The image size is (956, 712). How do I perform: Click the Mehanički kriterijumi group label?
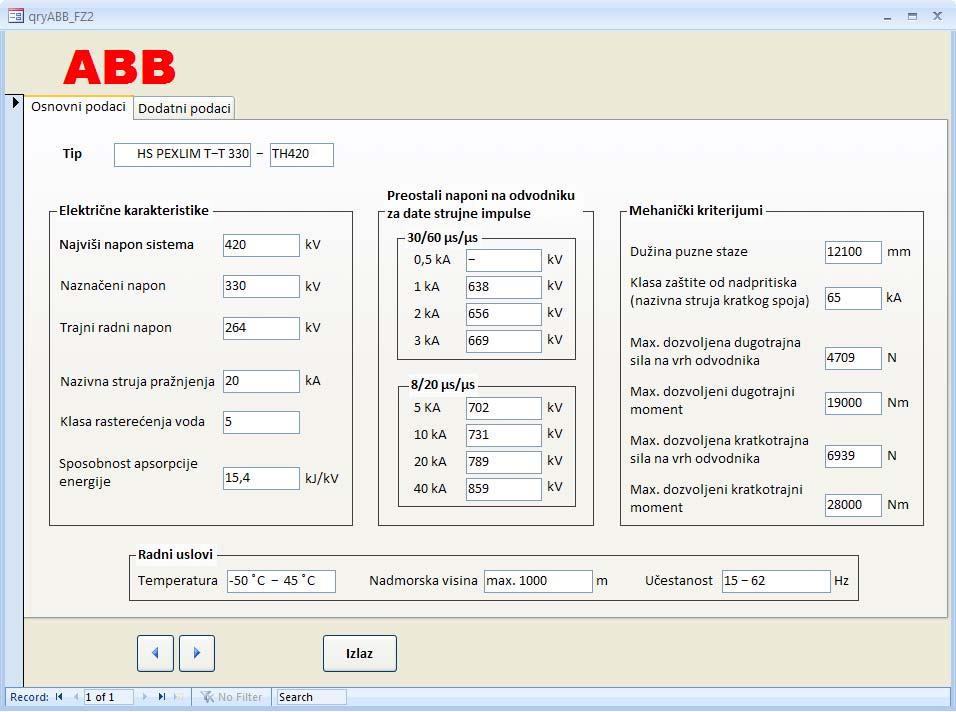[696, 211]
